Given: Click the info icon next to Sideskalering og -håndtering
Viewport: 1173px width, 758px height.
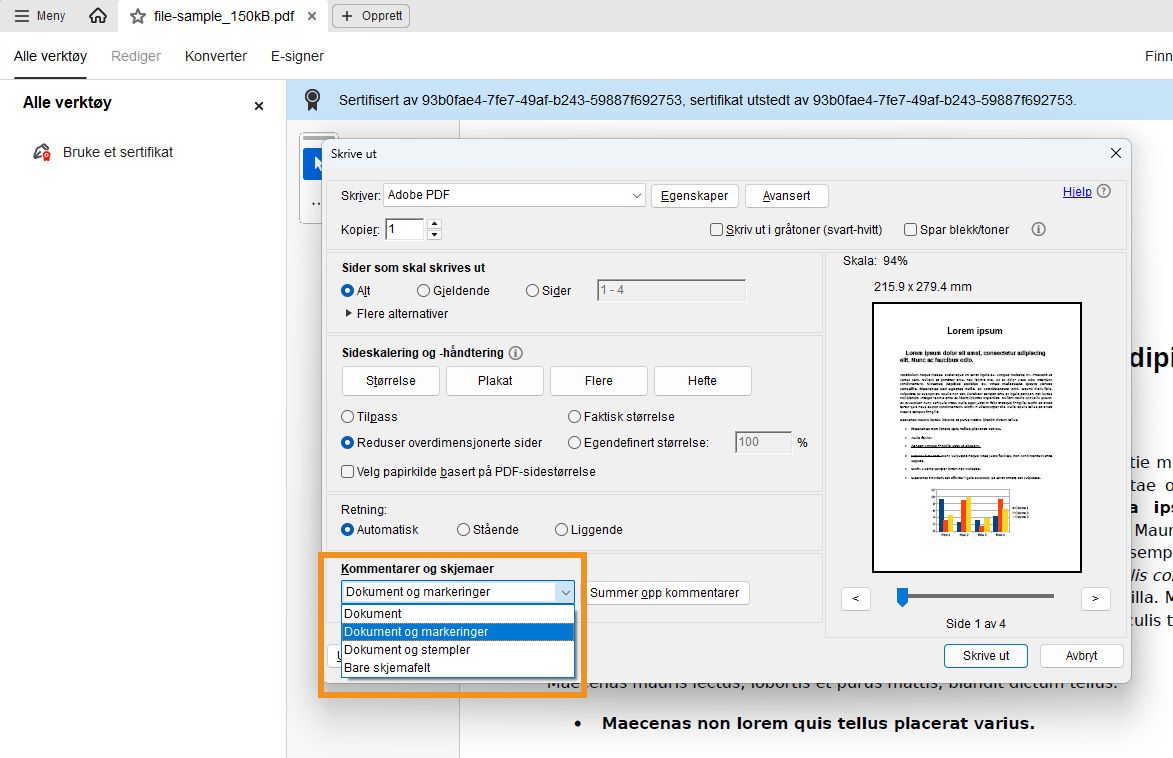Looking at the screenshot, I should (515, 352).
